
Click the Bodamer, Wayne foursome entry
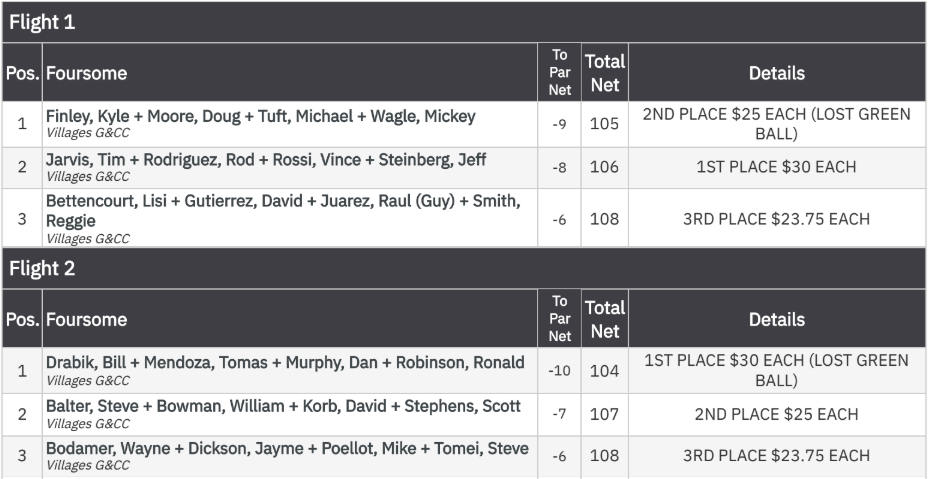coord(464,456)
